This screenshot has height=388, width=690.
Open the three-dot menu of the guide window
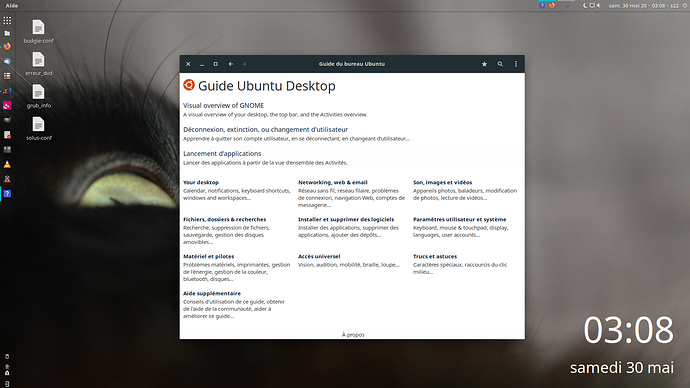tap(516, 64)
